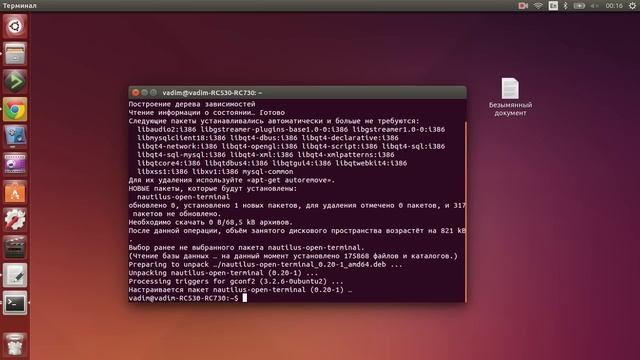
Task: Open the keyboard layout indicator
Action: (553, 6)
